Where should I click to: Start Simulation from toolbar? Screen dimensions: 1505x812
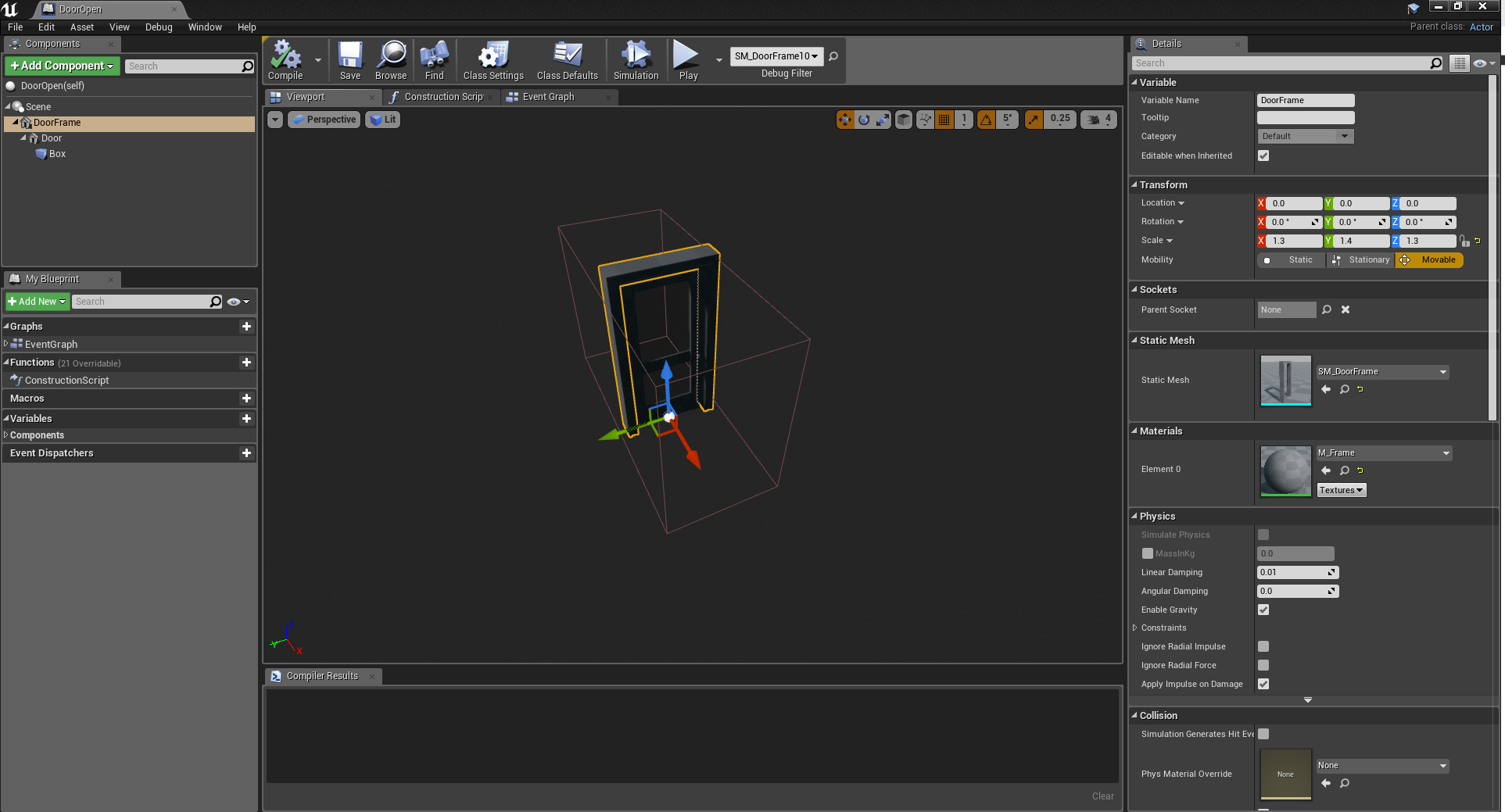[x=636, y=60]
